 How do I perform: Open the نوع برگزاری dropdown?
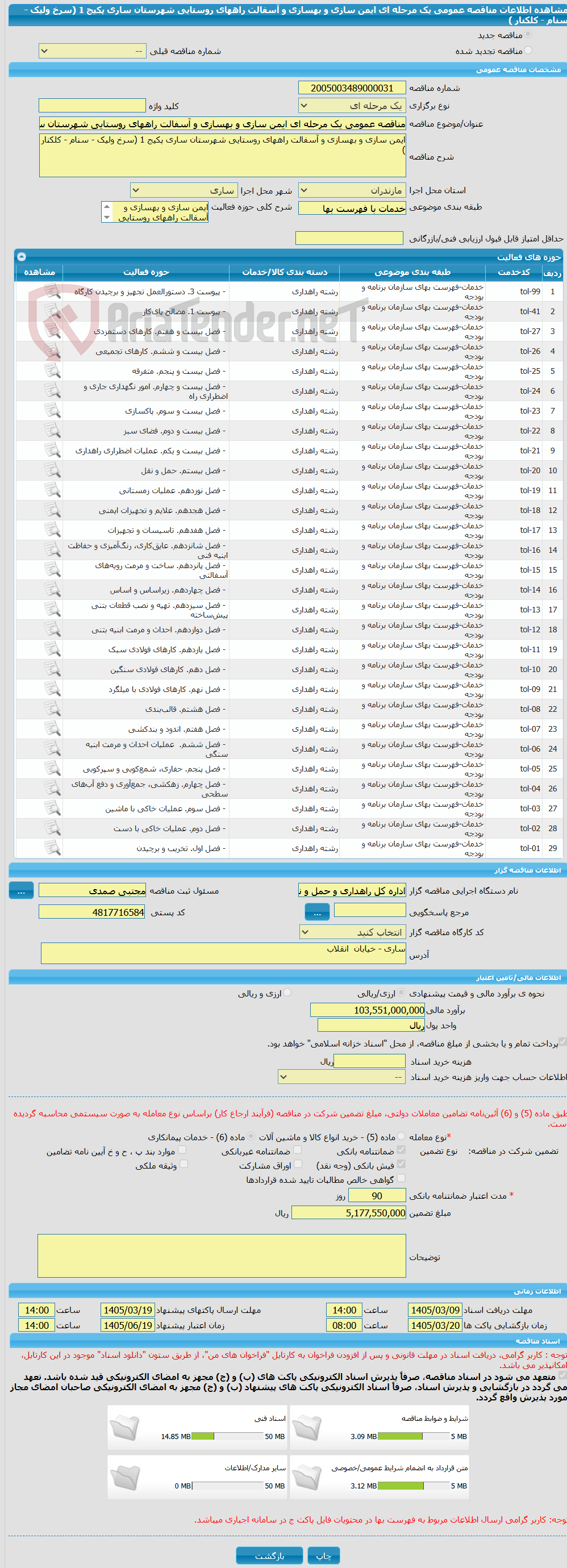352,106
